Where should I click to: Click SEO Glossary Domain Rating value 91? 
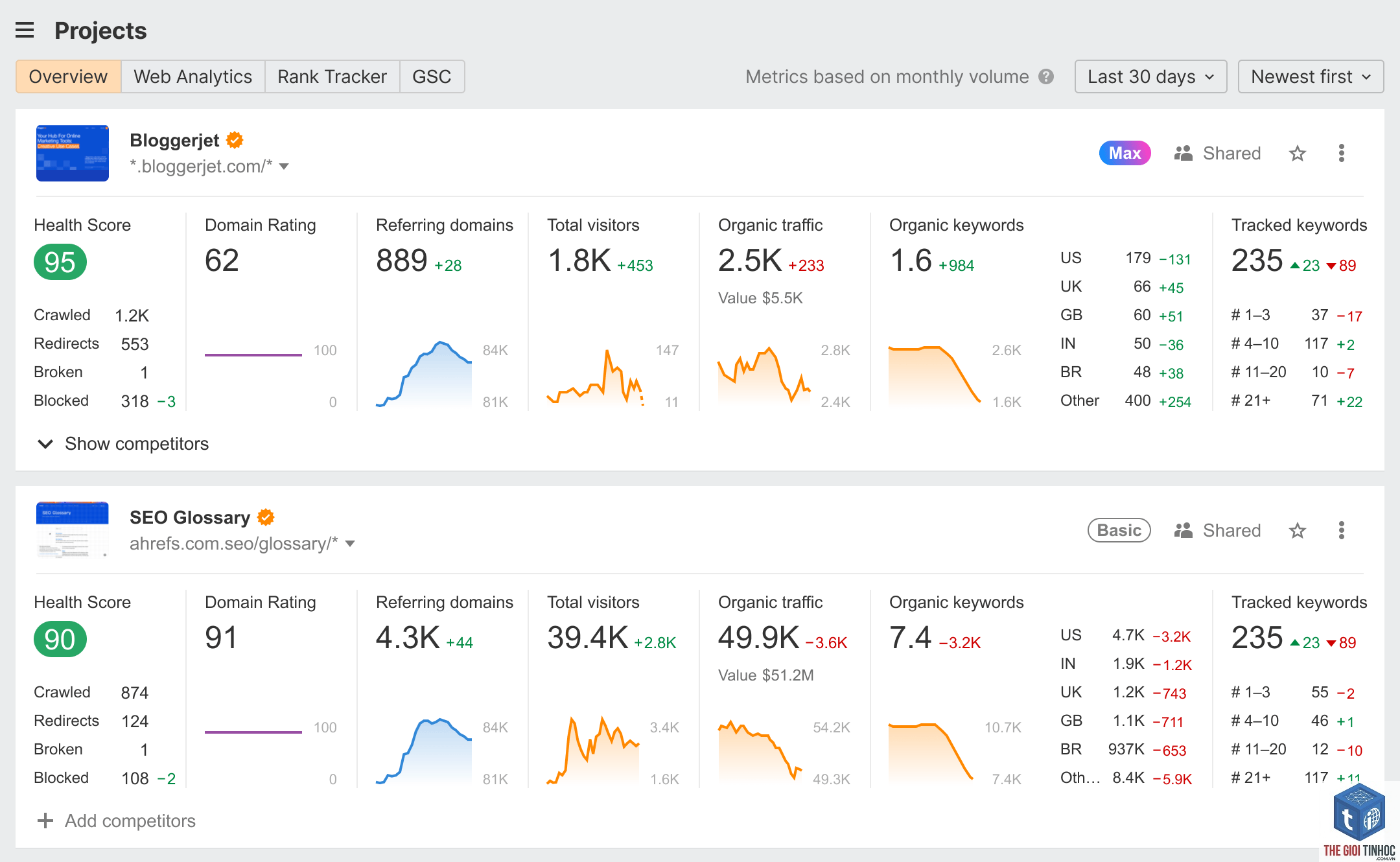tap(221, 638)
